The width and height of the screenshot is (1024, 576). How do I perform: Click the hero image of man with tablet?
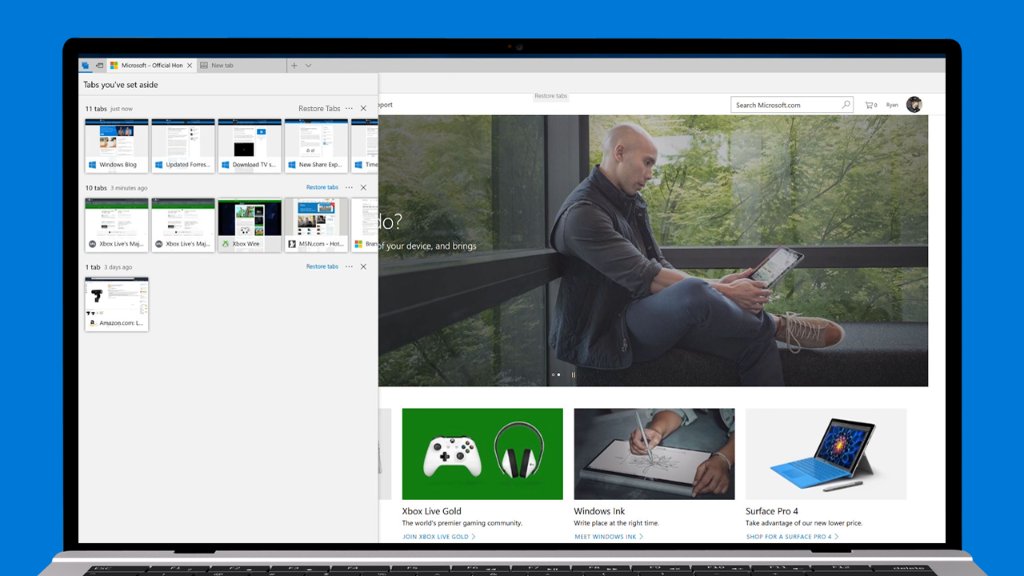pos(653,251)
